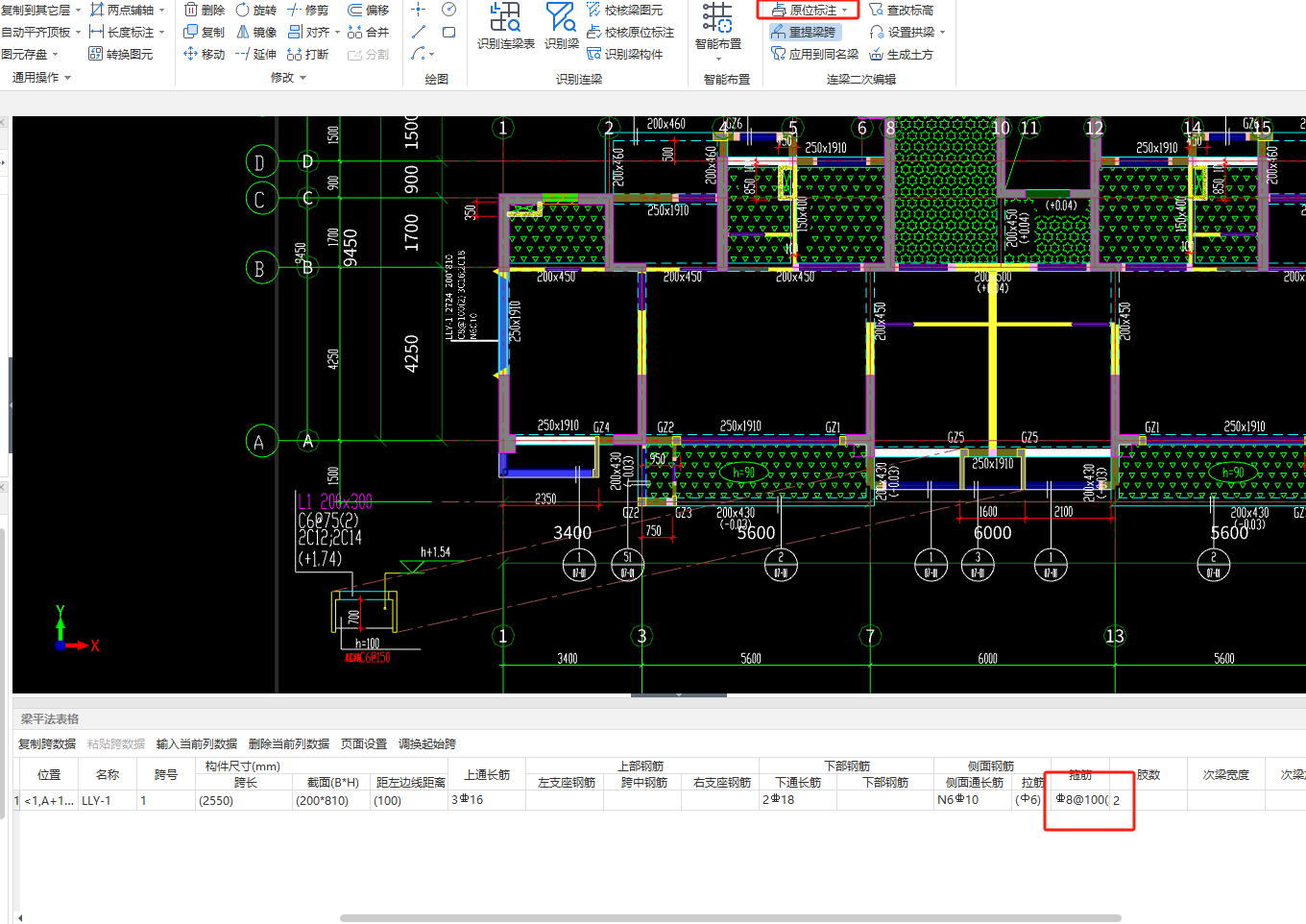Toggle the highlighted 重提梁跨 tool

click(x=804, y=32)
